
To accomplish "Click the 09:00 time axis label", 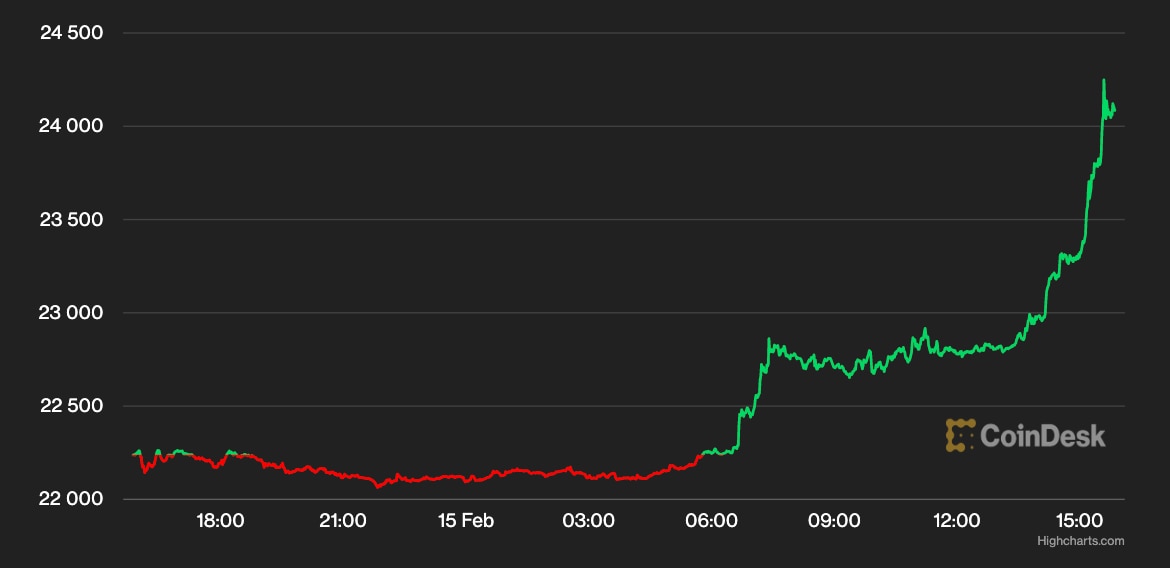I will [834, 521].
